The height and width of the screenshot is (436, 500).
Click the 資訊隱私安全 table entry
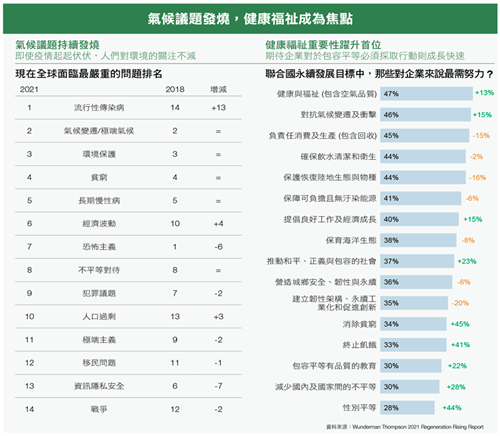(x=99, y=386)
